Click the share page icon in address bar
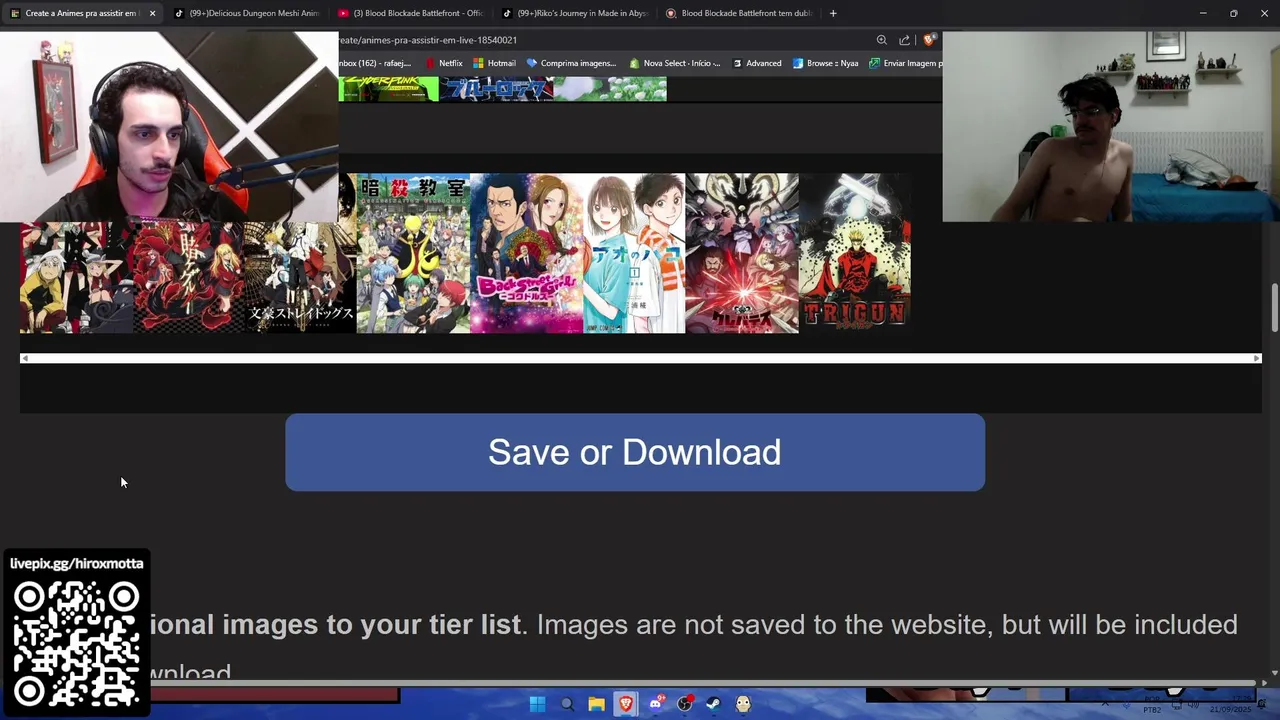Image resolution: width=1280 pixels, height=720 pixels. click(904, 40)
